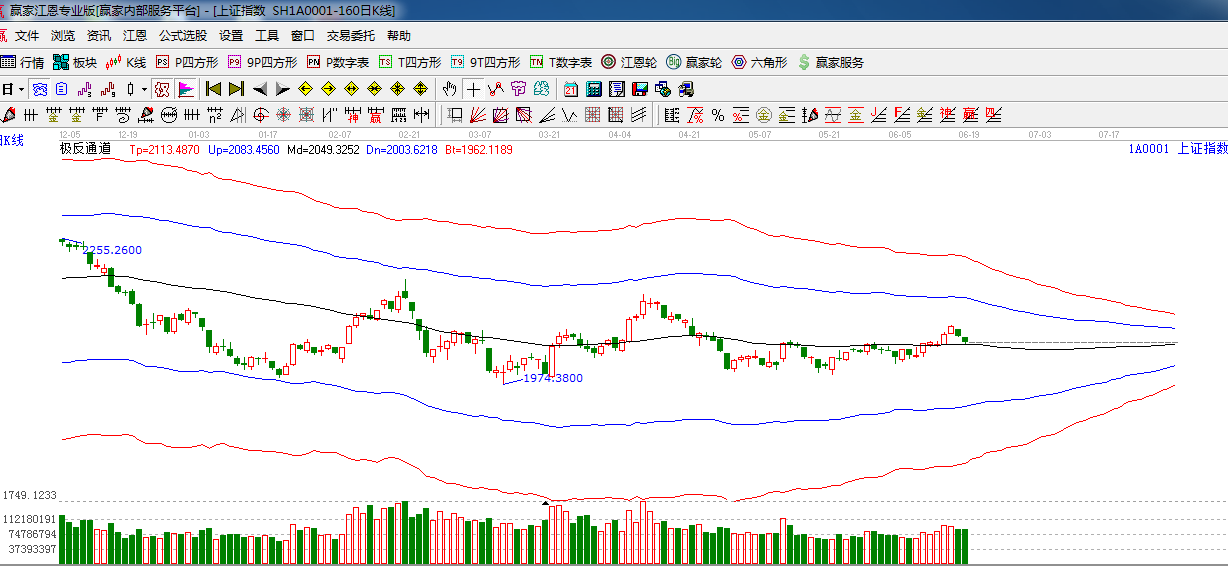
Task: Click the 赢家轮 Big wheel icon
Action: click(x=694, y=62)
